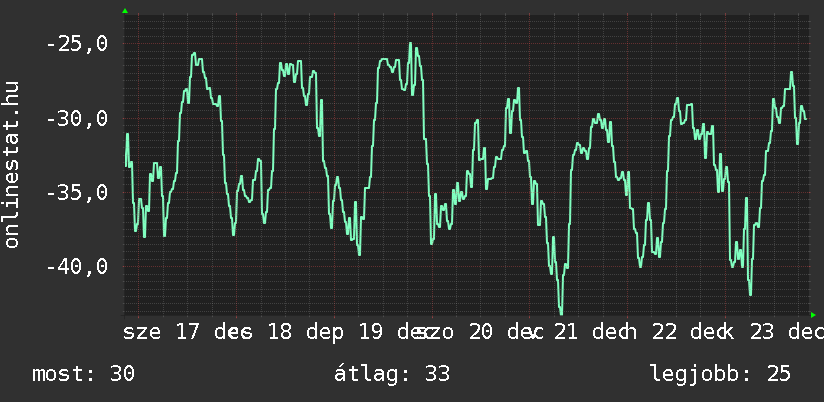Select the -40,0 y-axis label
The image size is (824, 402).
77,267
